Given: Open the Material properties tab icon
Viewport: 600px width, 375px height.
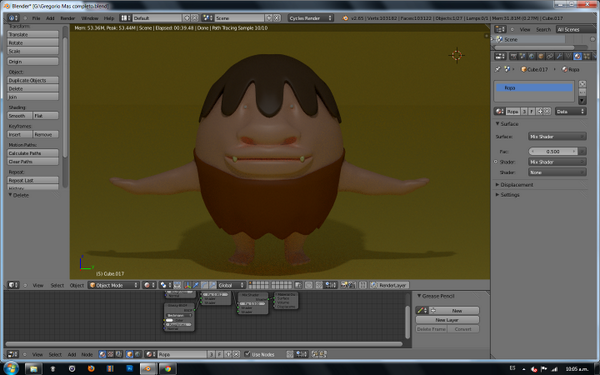Looking at the screenshot, I should coord(577,56).
